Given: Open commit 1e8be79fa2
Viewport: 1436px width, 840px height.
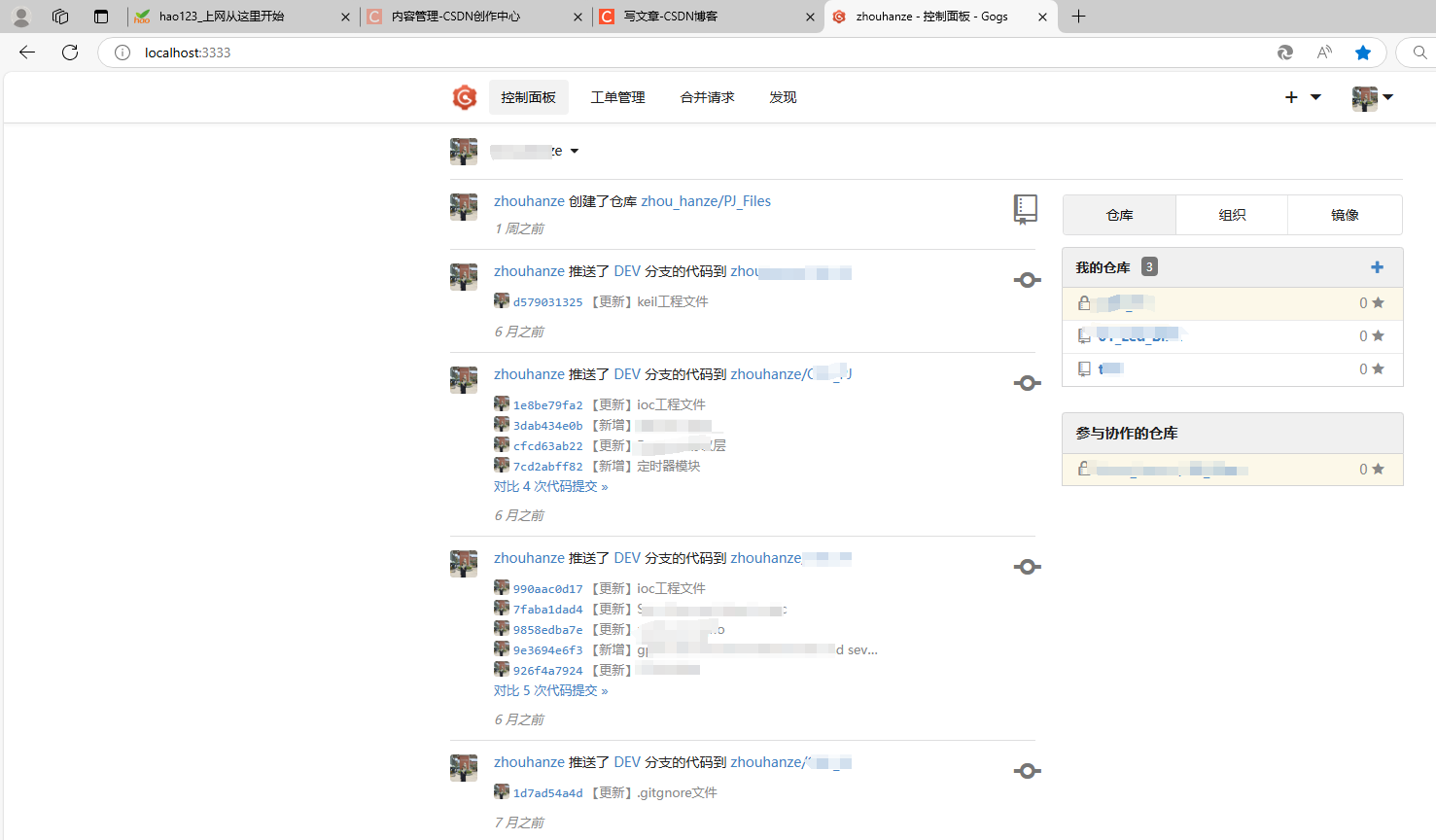Looking at the screenshot, I should [548, 405].
